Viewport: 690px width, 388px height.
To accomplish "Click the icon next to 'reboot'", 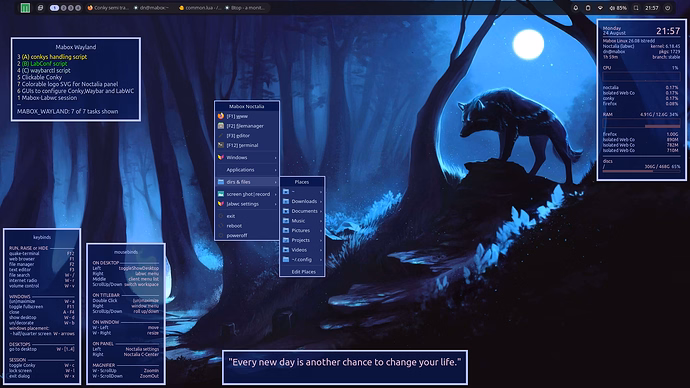I will 221,226.
